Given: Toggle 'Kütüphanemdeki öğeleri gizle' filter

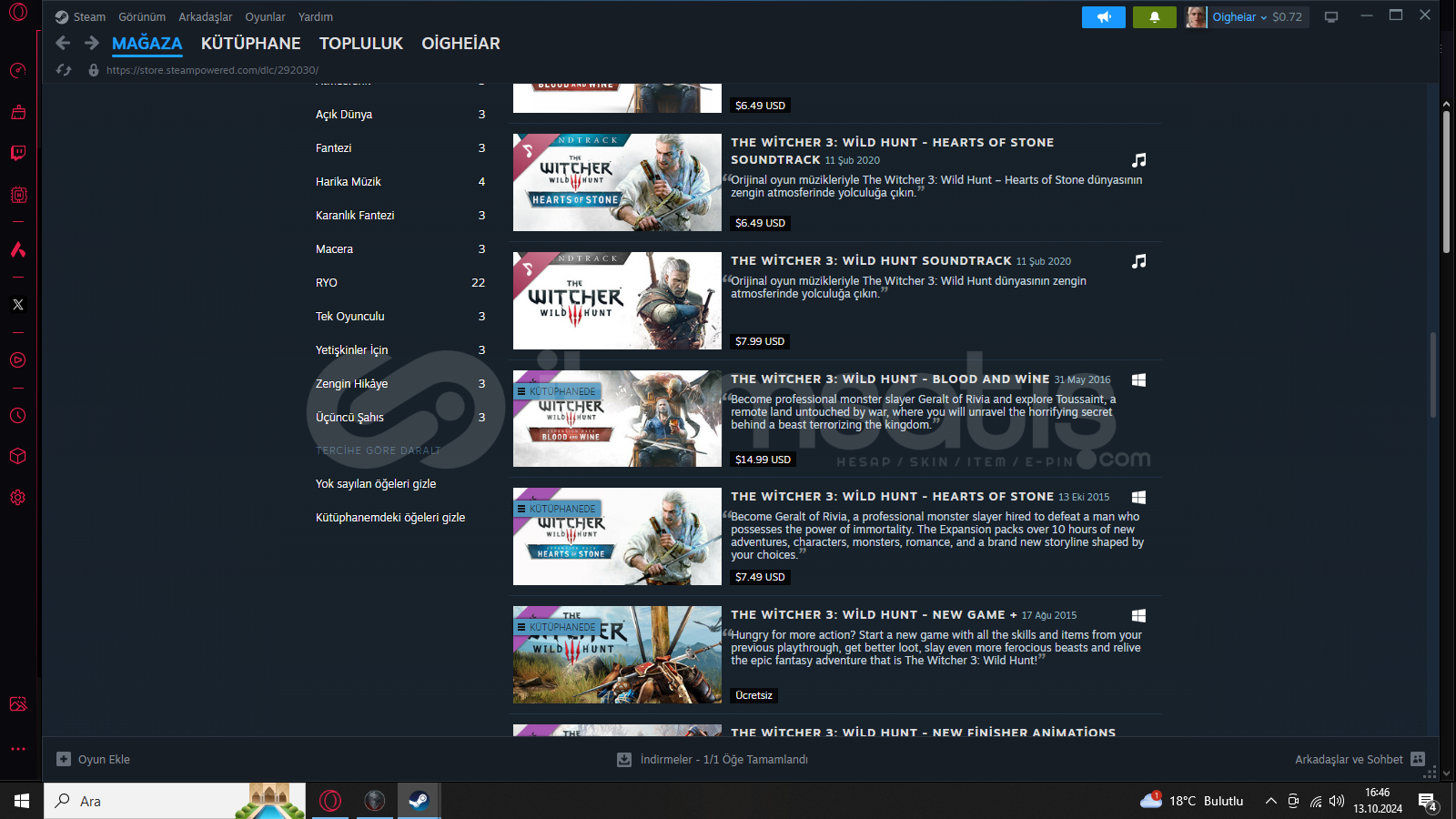Looking at the screenshot, I should (x=390, y=518).
